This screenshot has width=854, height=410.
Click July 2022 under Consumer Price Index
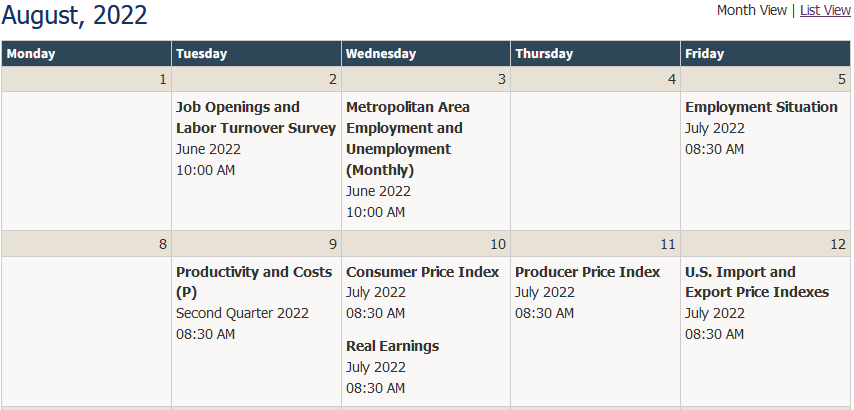point(376,292)
